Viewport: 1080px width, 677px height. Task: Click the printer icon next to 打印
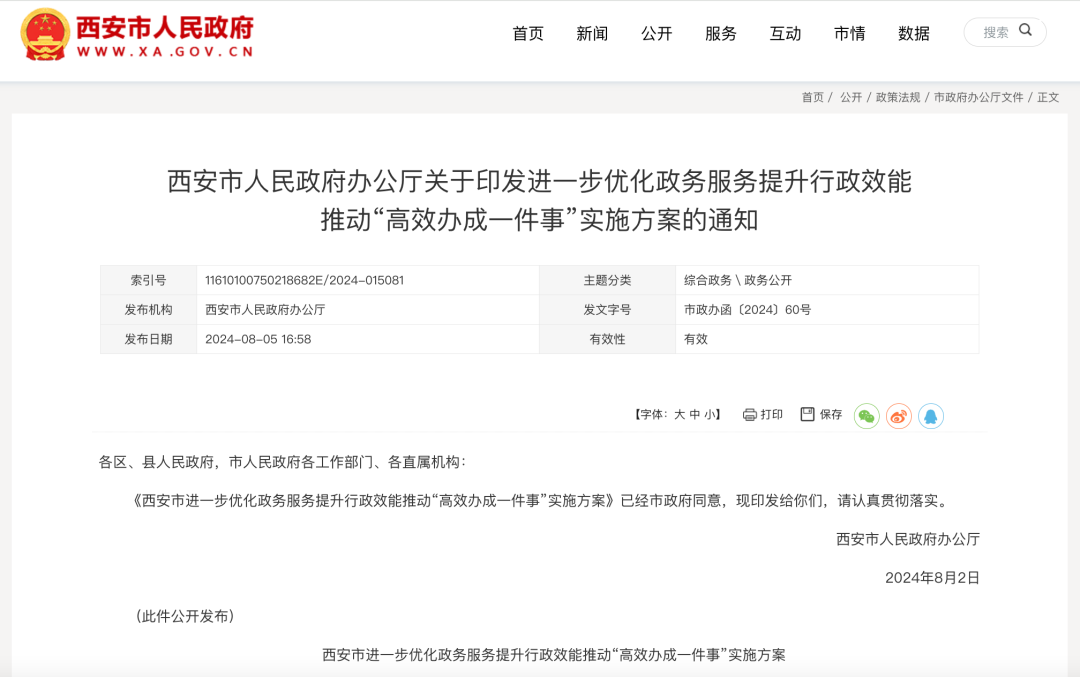tap(750, 414)
